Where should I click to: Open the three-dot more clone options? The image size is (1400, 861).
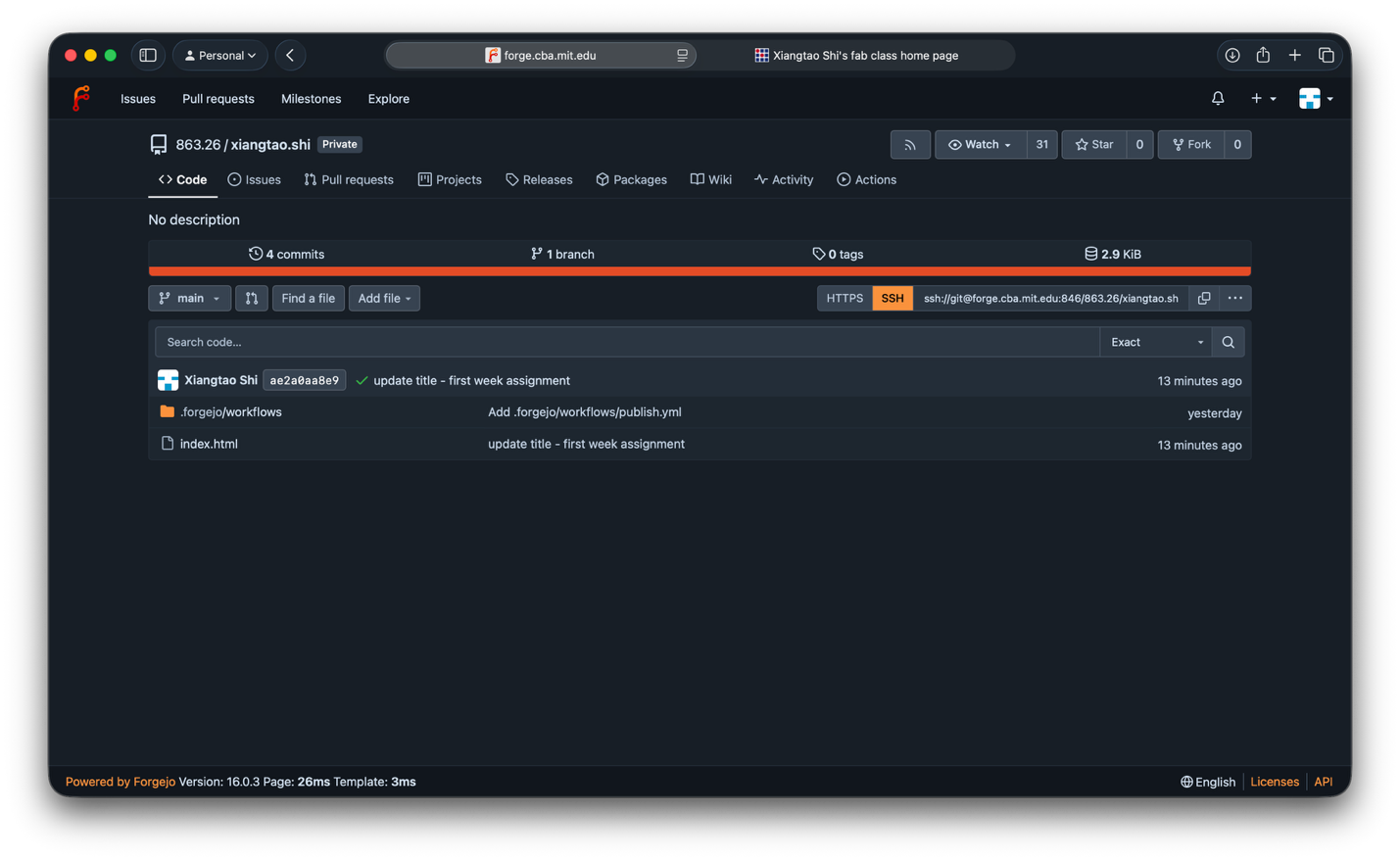[1235, 298]
